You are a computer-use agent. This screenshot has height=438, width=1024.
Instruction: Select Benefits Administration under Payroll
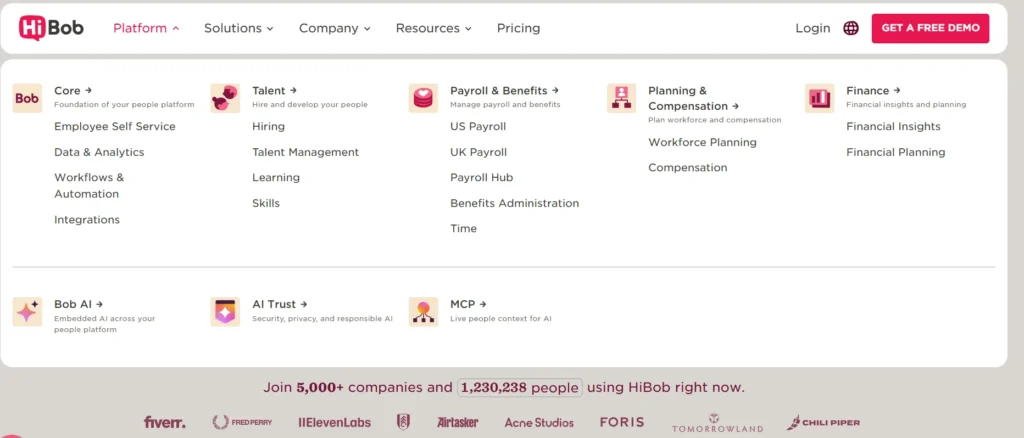[x=515, y=203]
